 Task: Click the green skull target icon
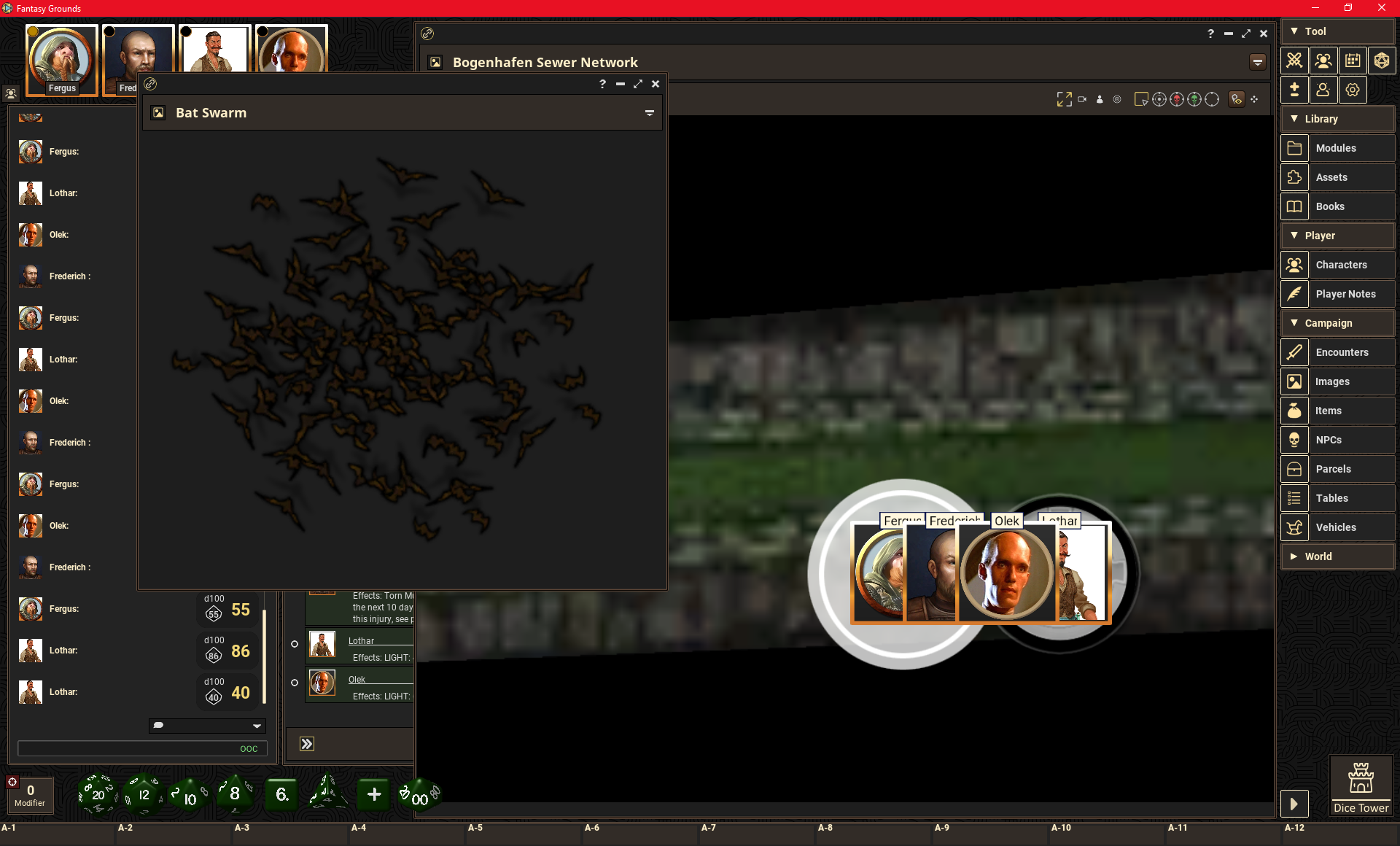[x=1194, y=99]
